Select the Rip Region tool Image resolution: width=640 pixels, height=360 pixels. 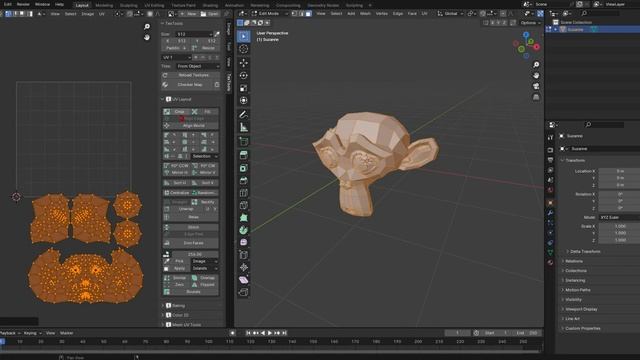(x=244, y=292)
